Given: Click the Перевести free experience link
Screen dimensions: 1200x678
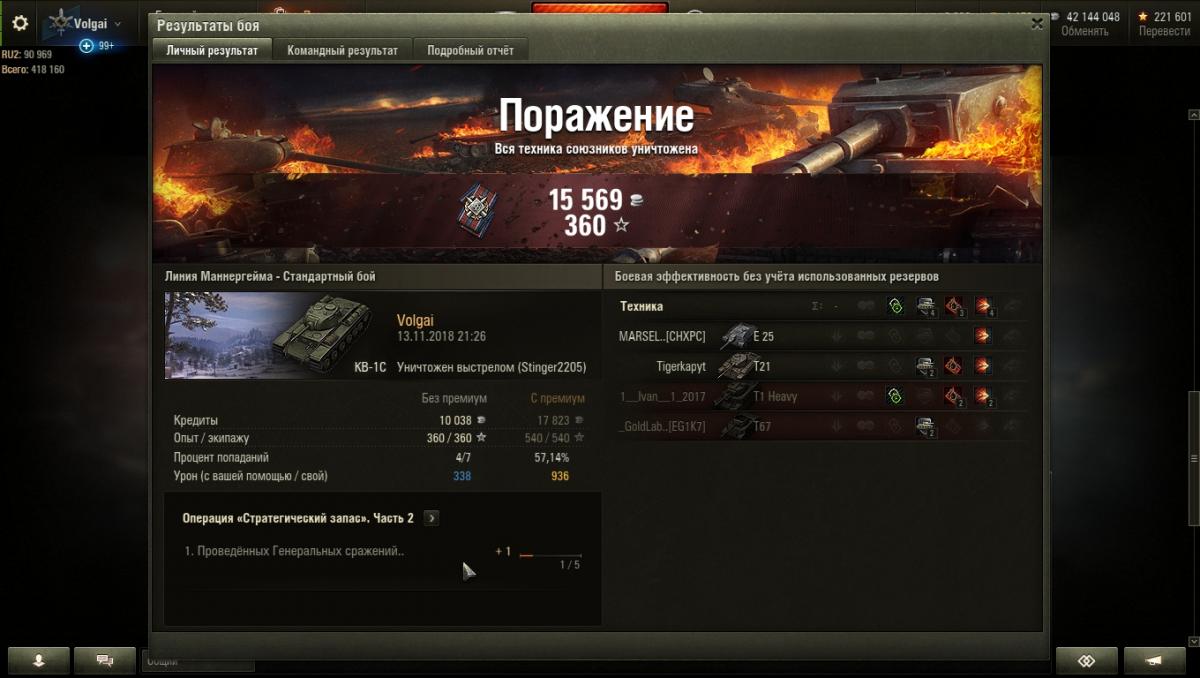Looking at the screenshot, I should pos(1164,31).
